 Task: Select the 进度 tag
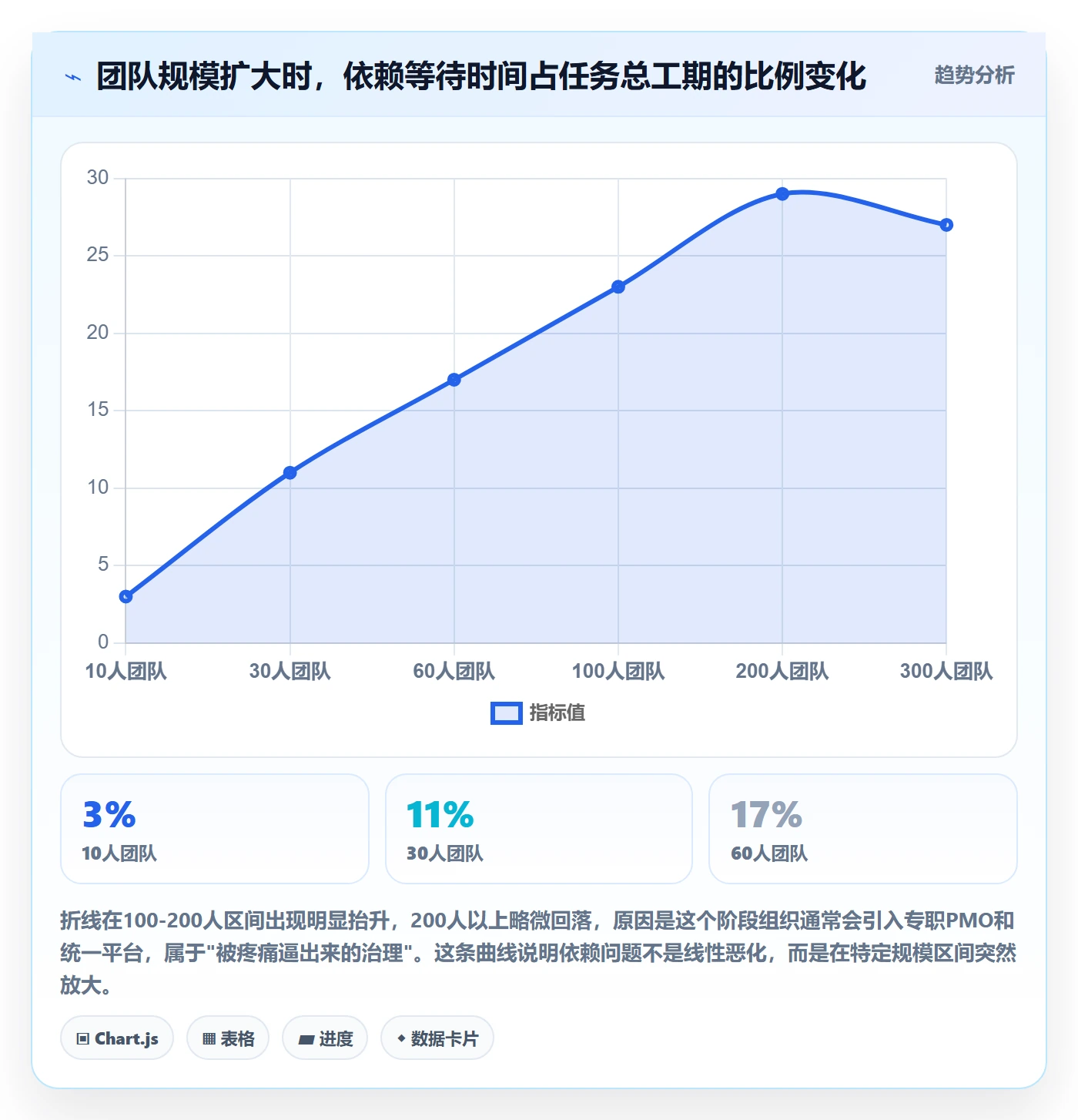click(x=325, y=1038)
